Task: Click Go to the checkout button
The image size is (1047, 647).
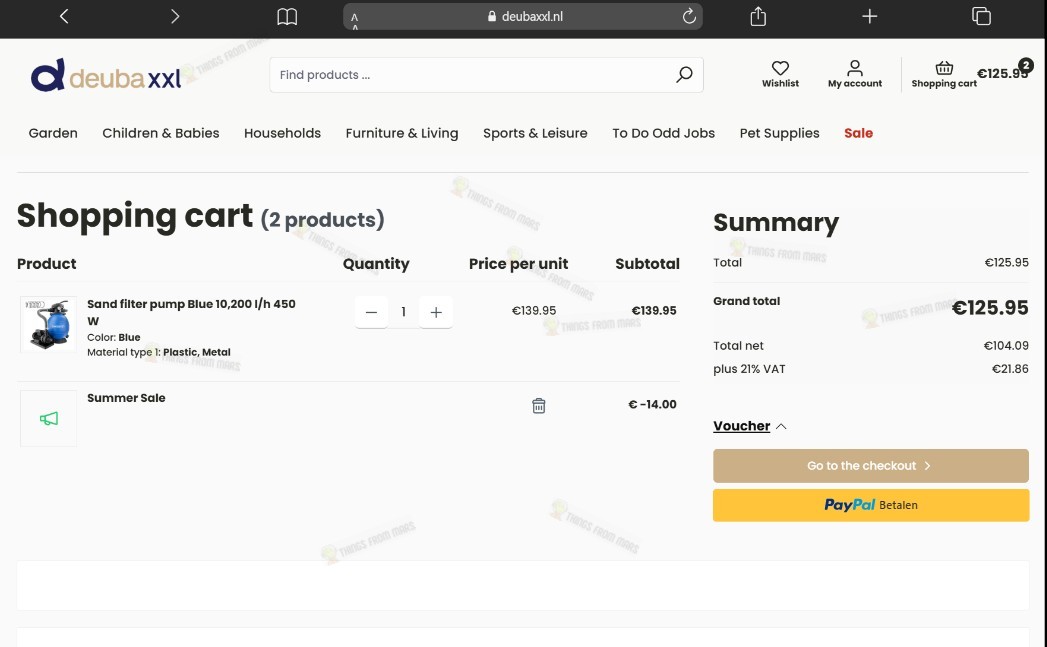Action: click(x=871, y=465)
